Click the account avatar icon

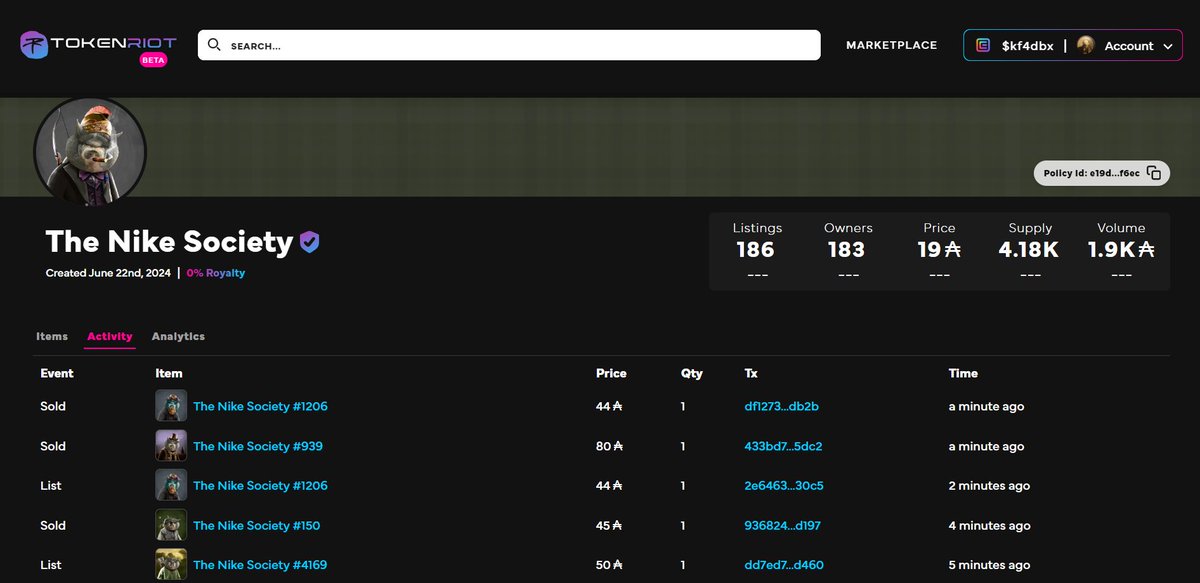pyautogui.click(x=1086, y=45)
